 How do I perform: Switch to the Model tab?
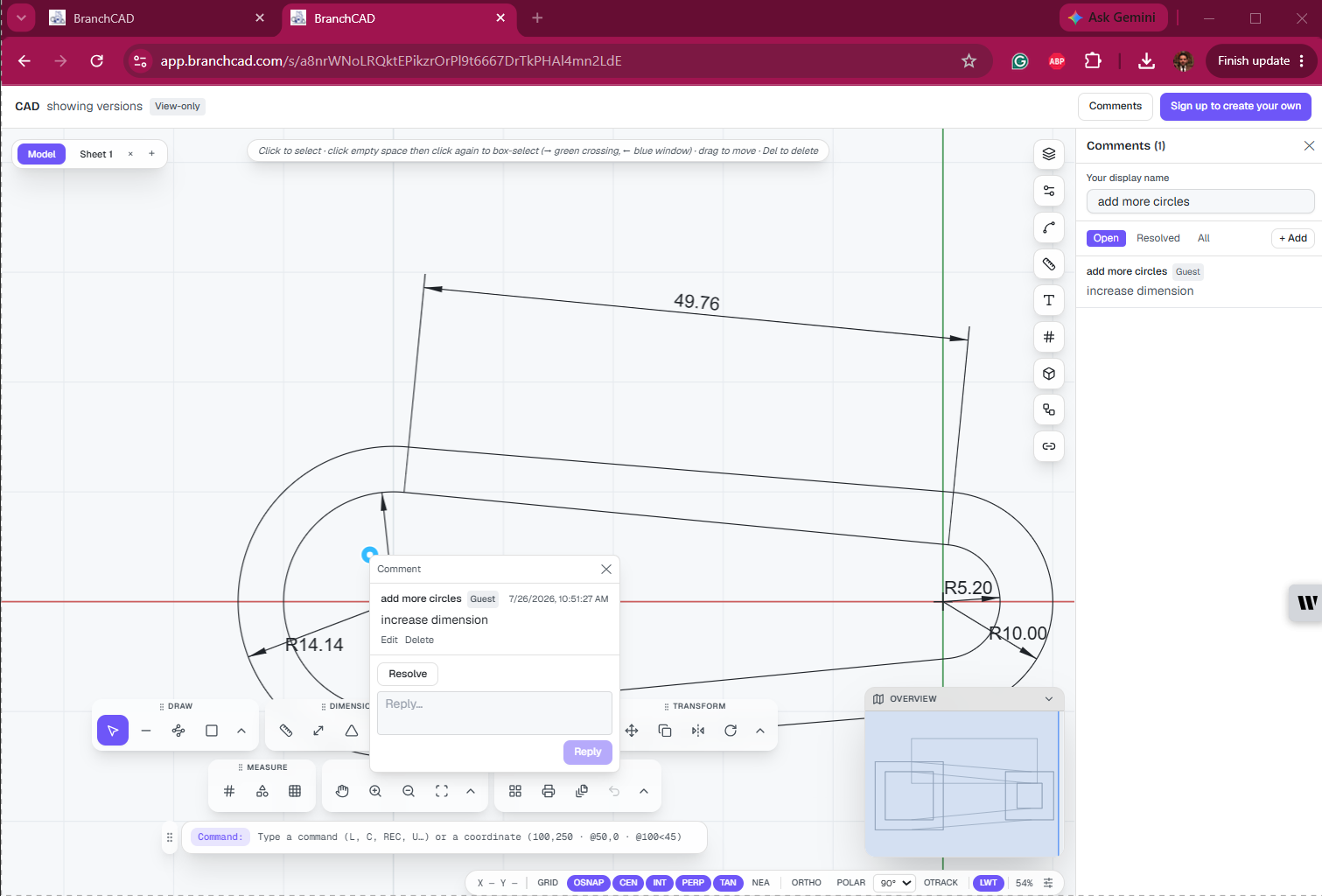(41, 154)
